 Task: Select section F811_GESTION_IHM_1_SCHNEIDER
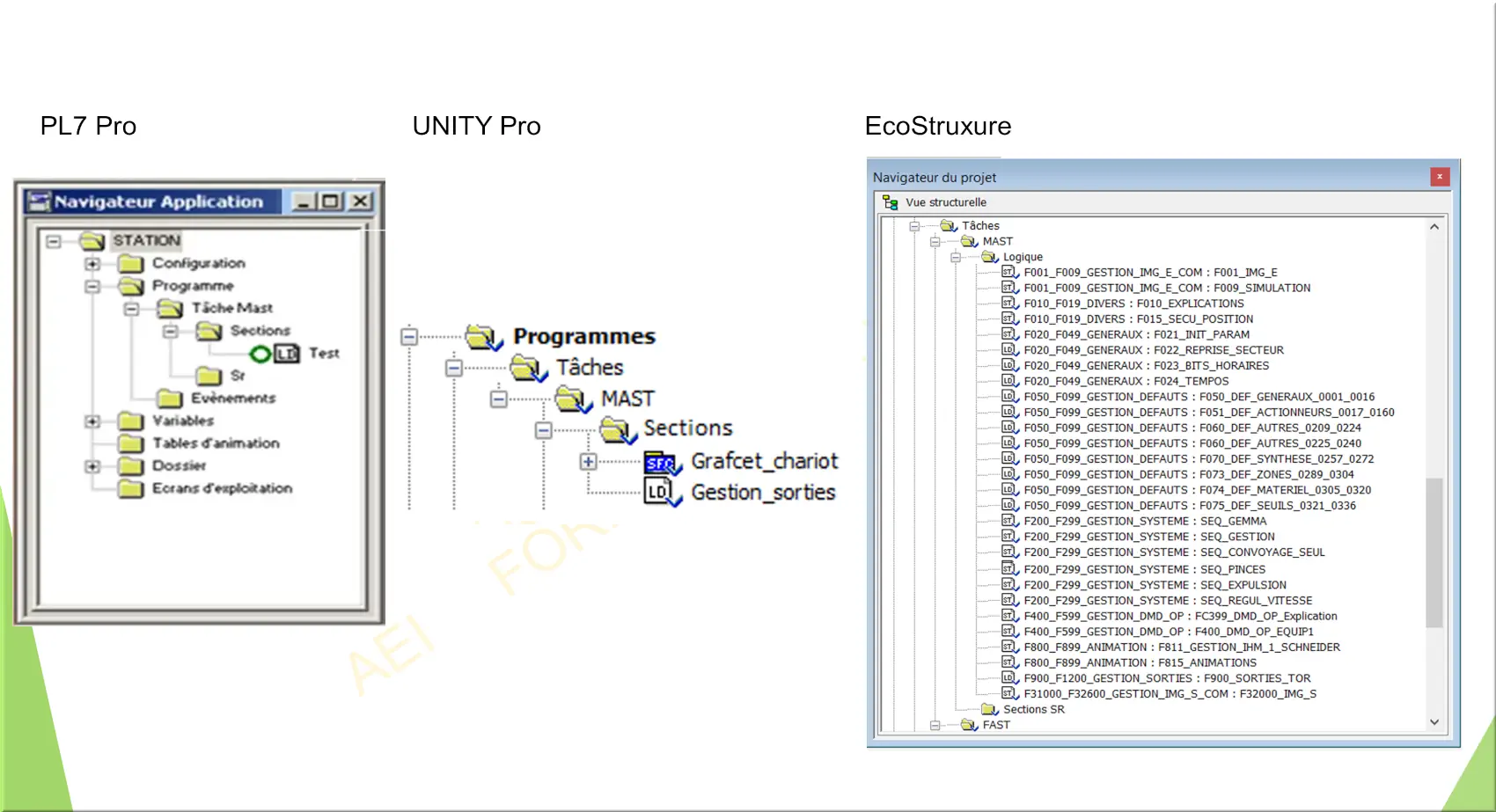click(x=1182, y=647)
